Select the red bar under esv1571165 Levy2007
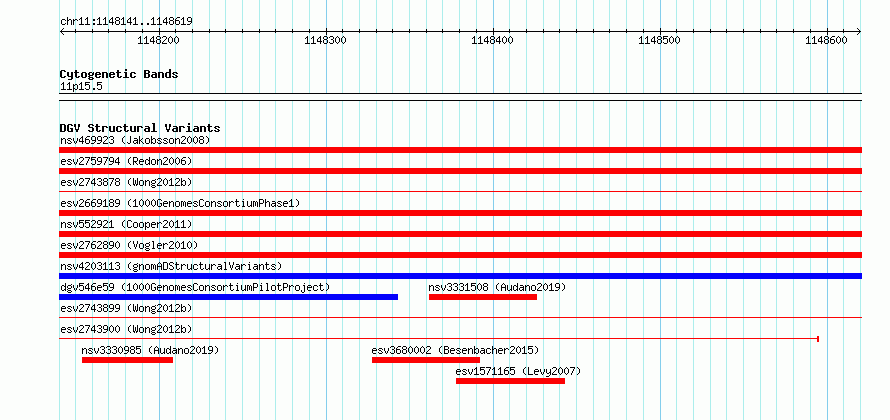The width and height of the screenshot is (890, 420). (x=510, y=381)
